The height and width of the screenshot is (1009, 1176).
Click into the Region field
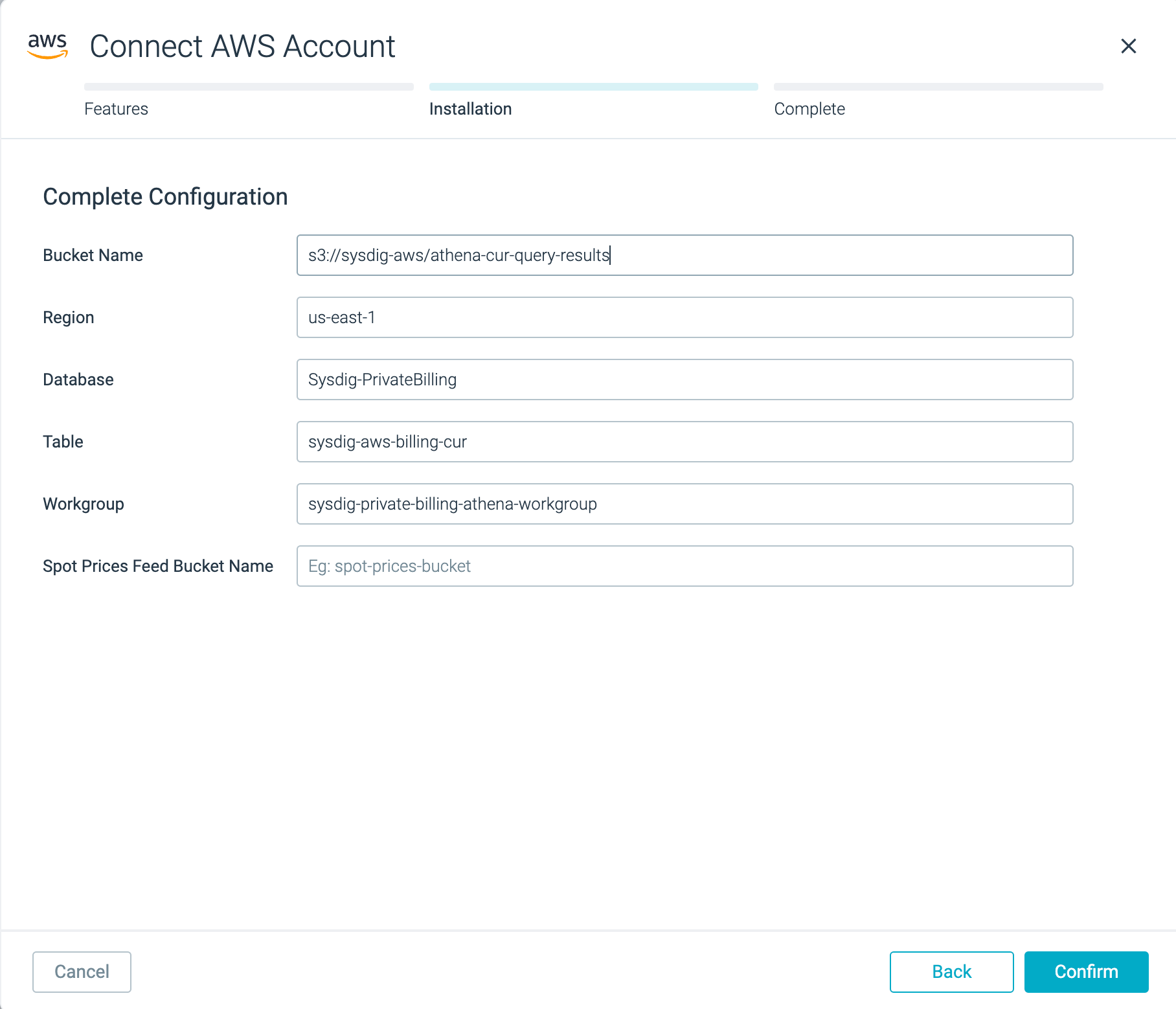[x=685, y=317]
